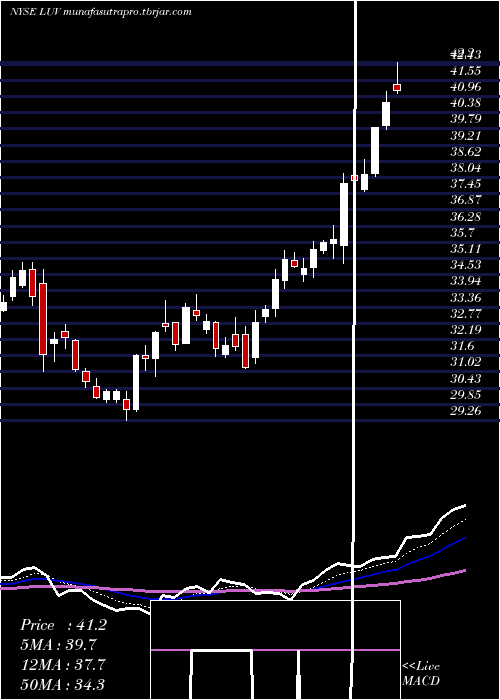Select the 36.28 price axis label
This screenshot has height=700, width=500.
pos(466,217)
